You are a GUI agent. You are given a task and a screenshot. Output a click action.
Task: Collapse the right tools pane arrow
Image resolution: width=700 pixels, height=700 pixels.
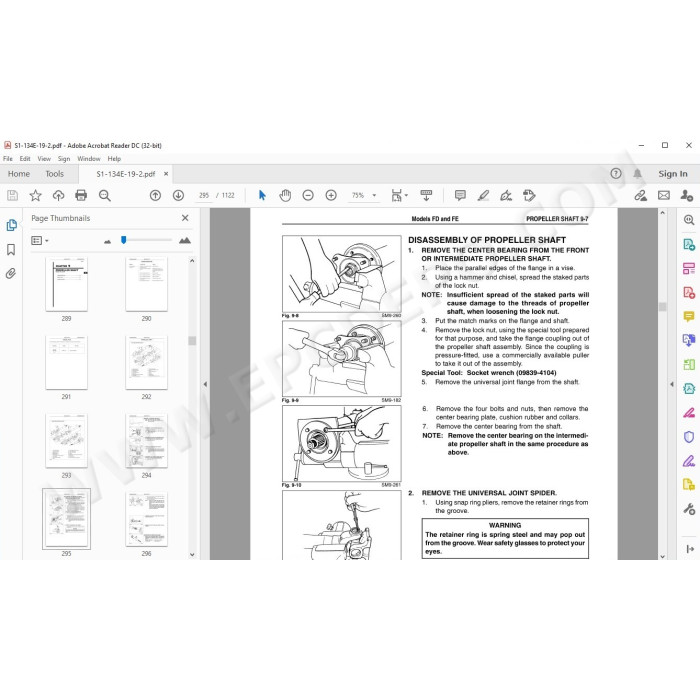pyautogui.click(x=672, y=384)
